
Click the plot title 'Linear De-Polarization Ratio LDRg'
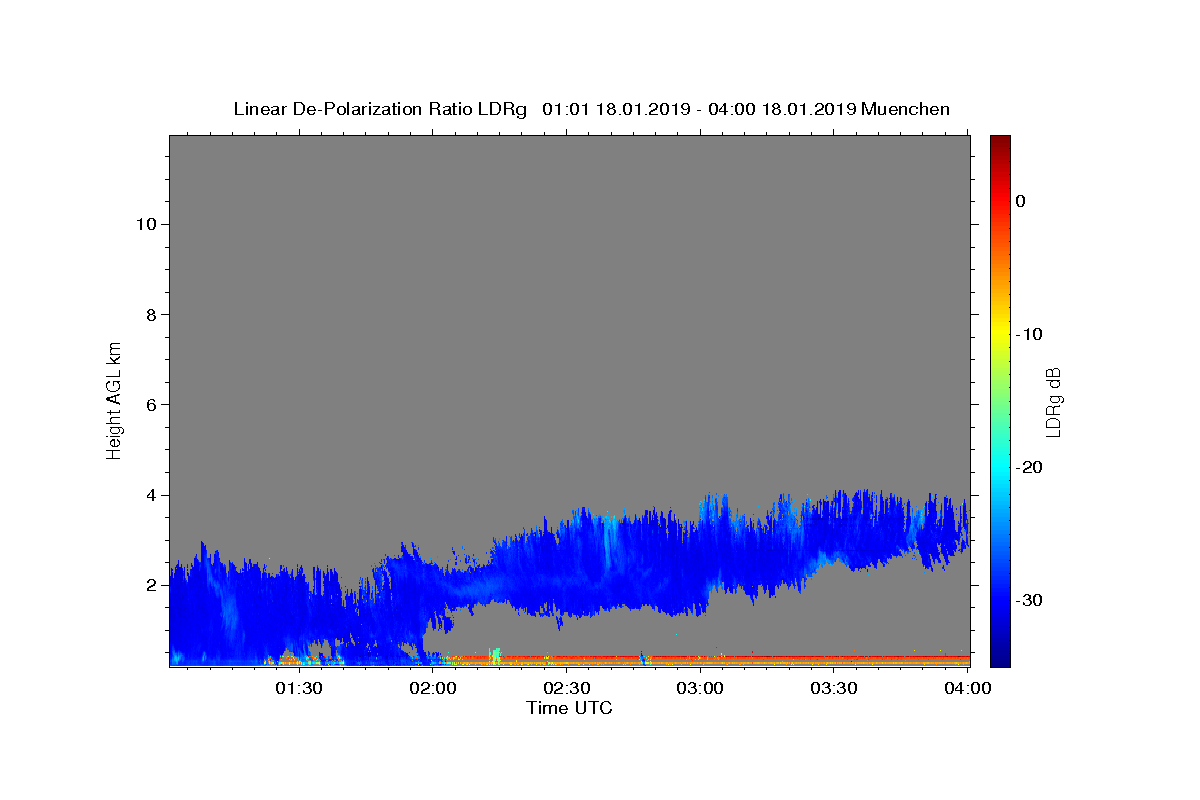(x=380, y=109)
